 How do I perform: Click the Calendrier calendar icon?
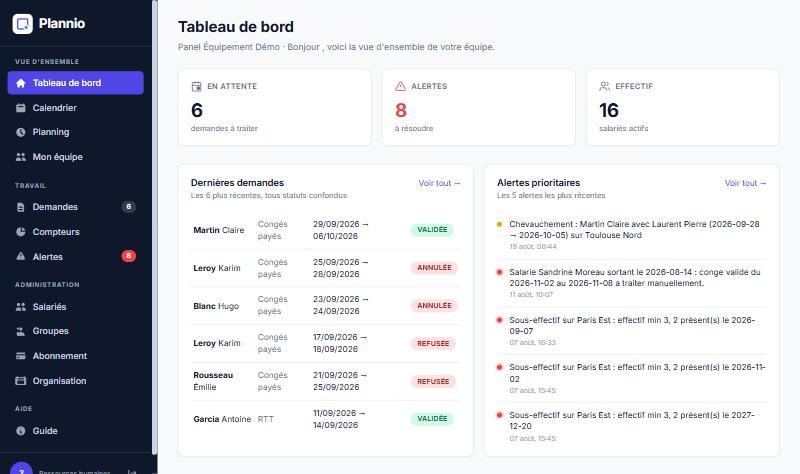20,108
